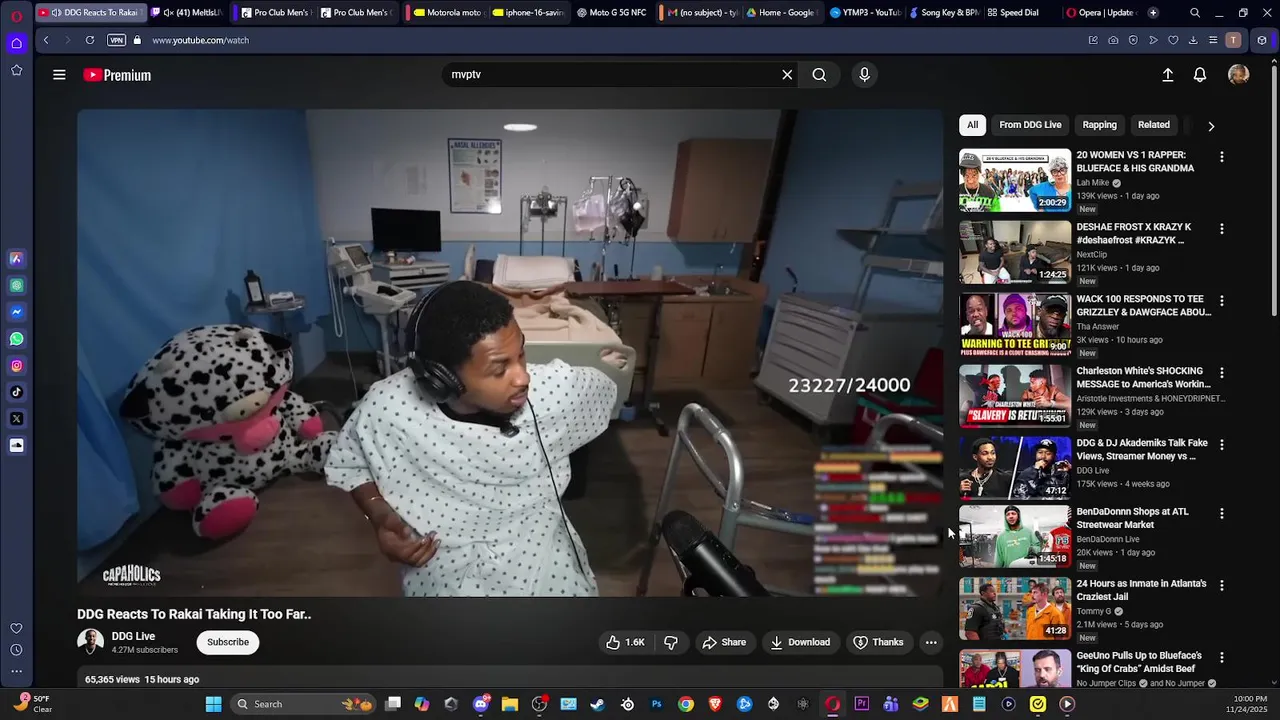Select the All filter chip
This screenshot has width=1280, height=720.
point(972,125)
